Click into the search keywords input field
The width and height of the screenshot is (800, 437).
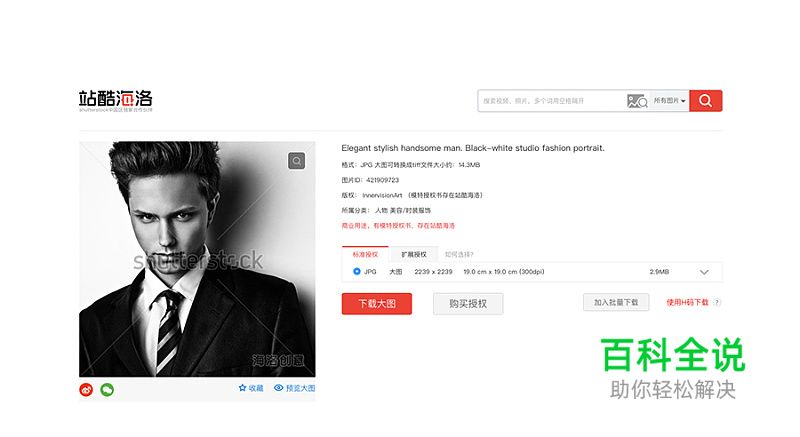click(552, 101)
